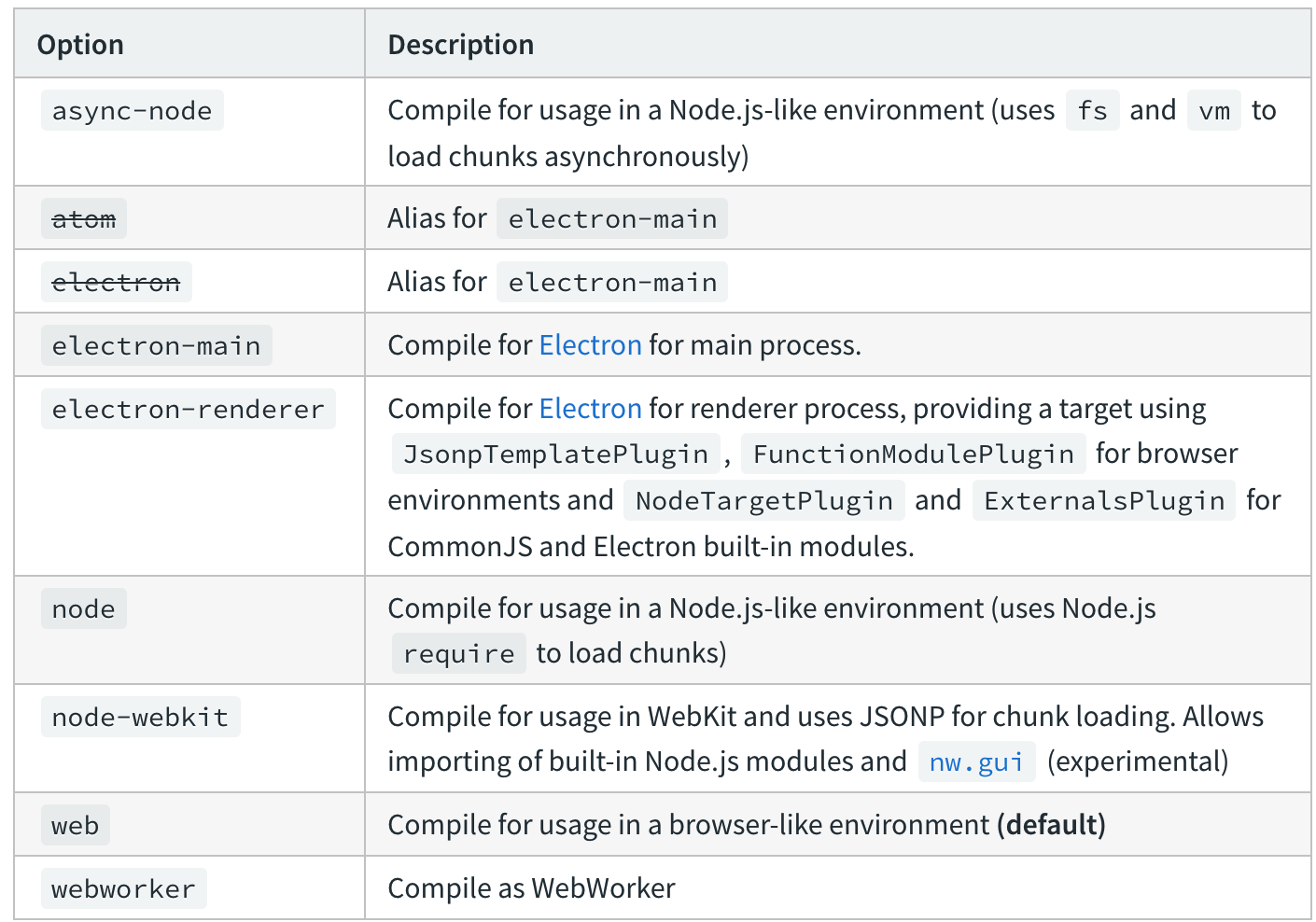Click the struck-through atom option
The width and height of the screenshot is (1316, 922).
click(84, 219)
